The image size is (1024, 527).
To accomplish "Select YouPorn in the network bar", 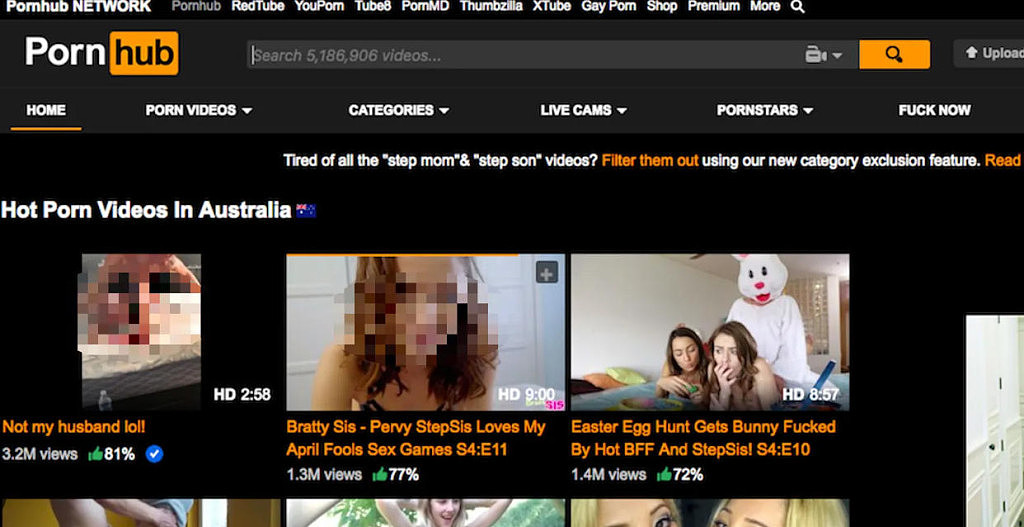I will point(319,7).
